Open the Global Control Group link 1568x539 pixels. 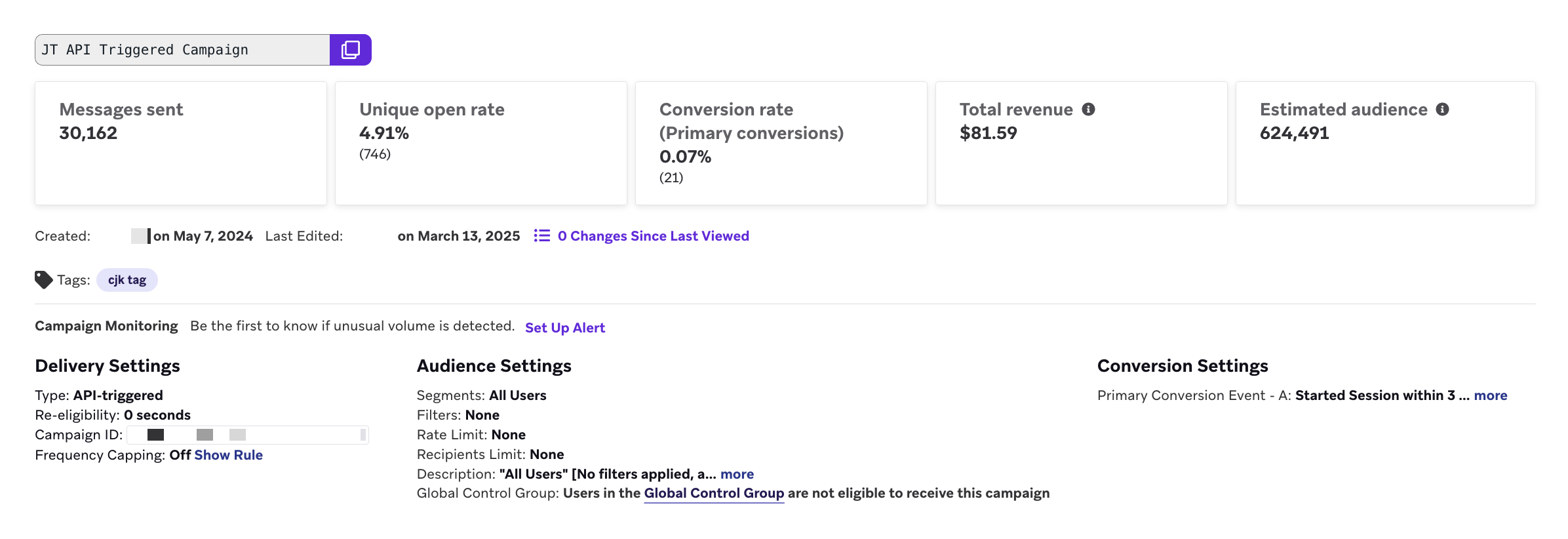tap(714, 493)
